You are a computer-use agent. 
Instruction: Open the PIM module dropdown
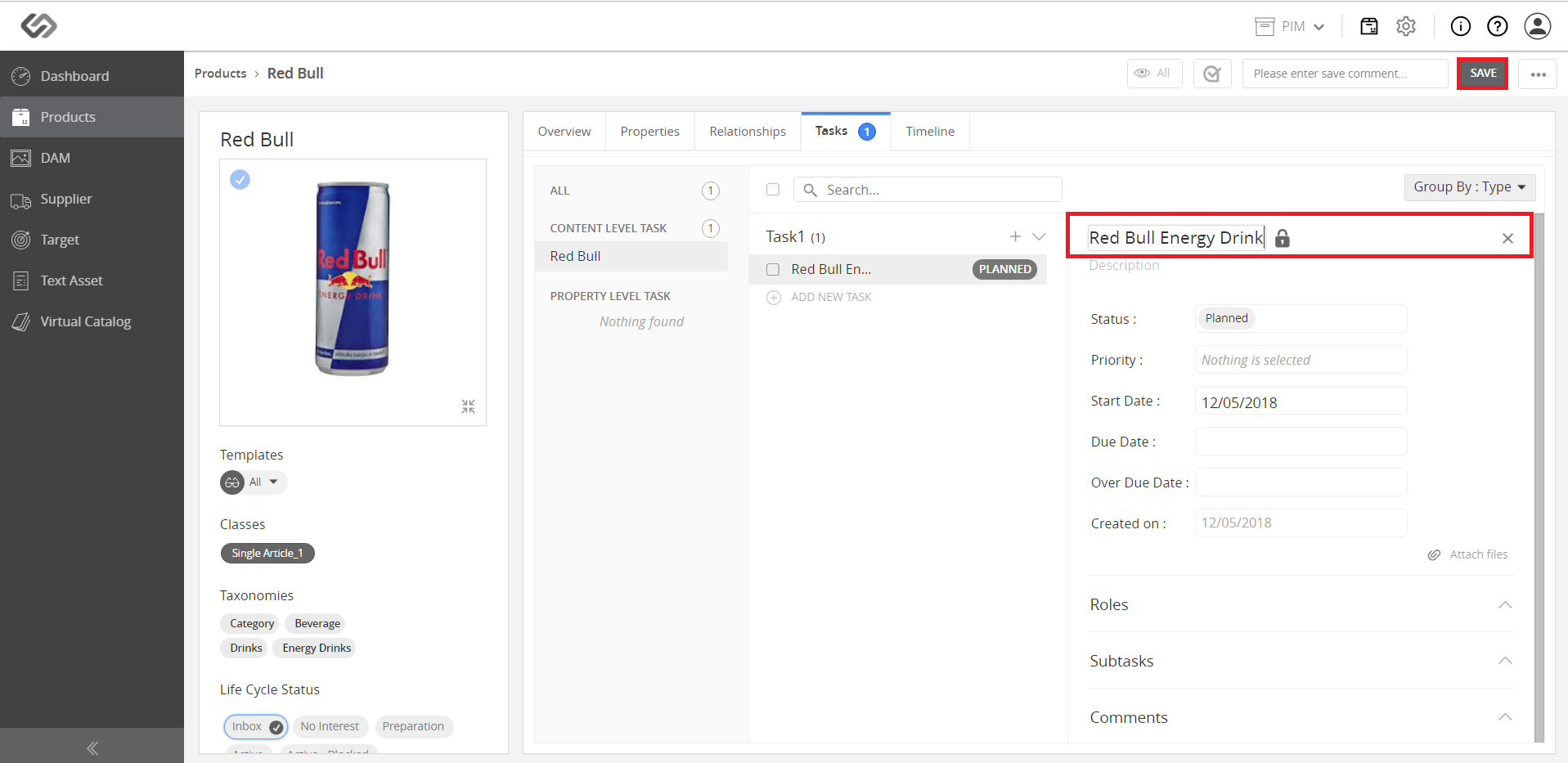[x=1290, y=26]
